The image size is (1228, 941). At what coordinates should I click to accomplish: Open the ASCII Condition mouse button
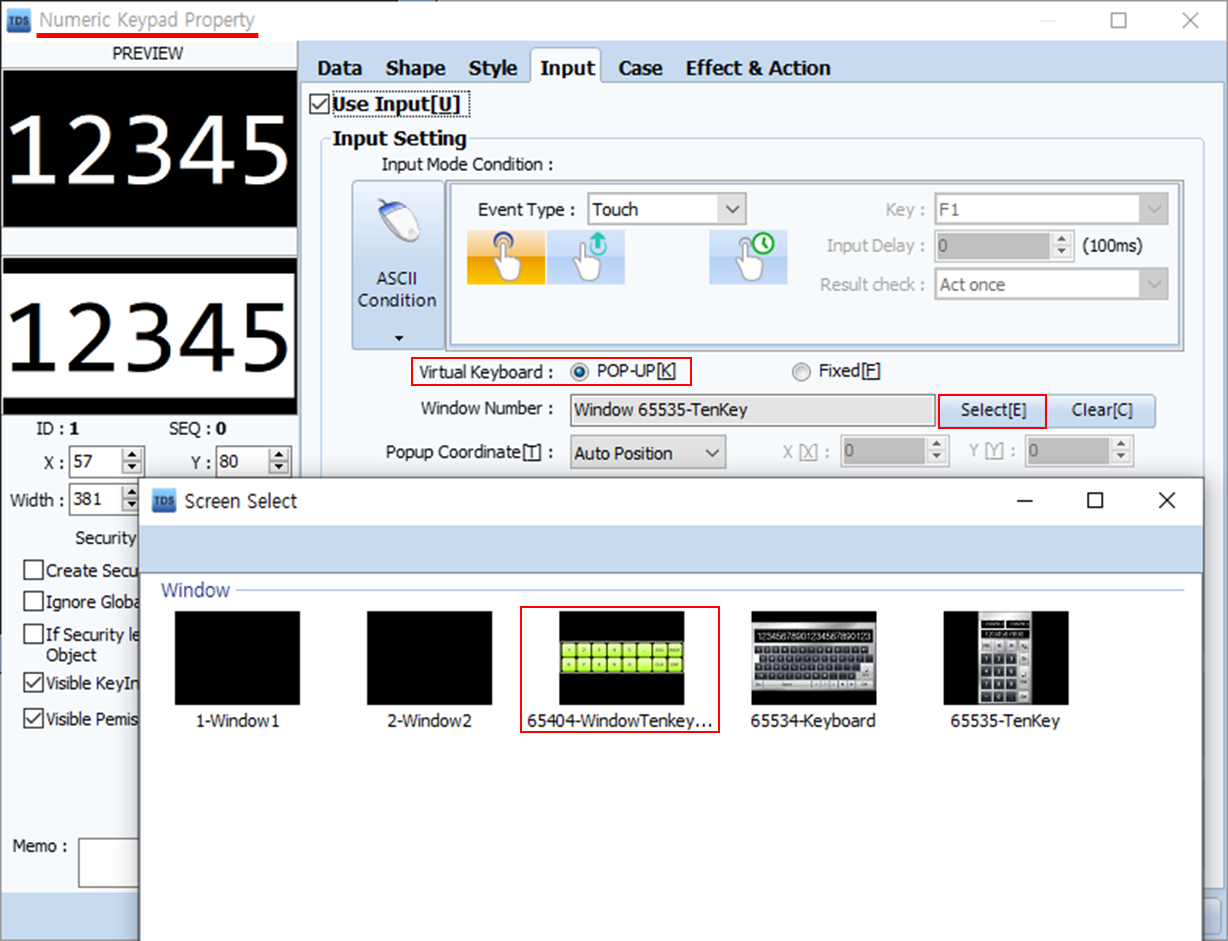tap(397, 265)
